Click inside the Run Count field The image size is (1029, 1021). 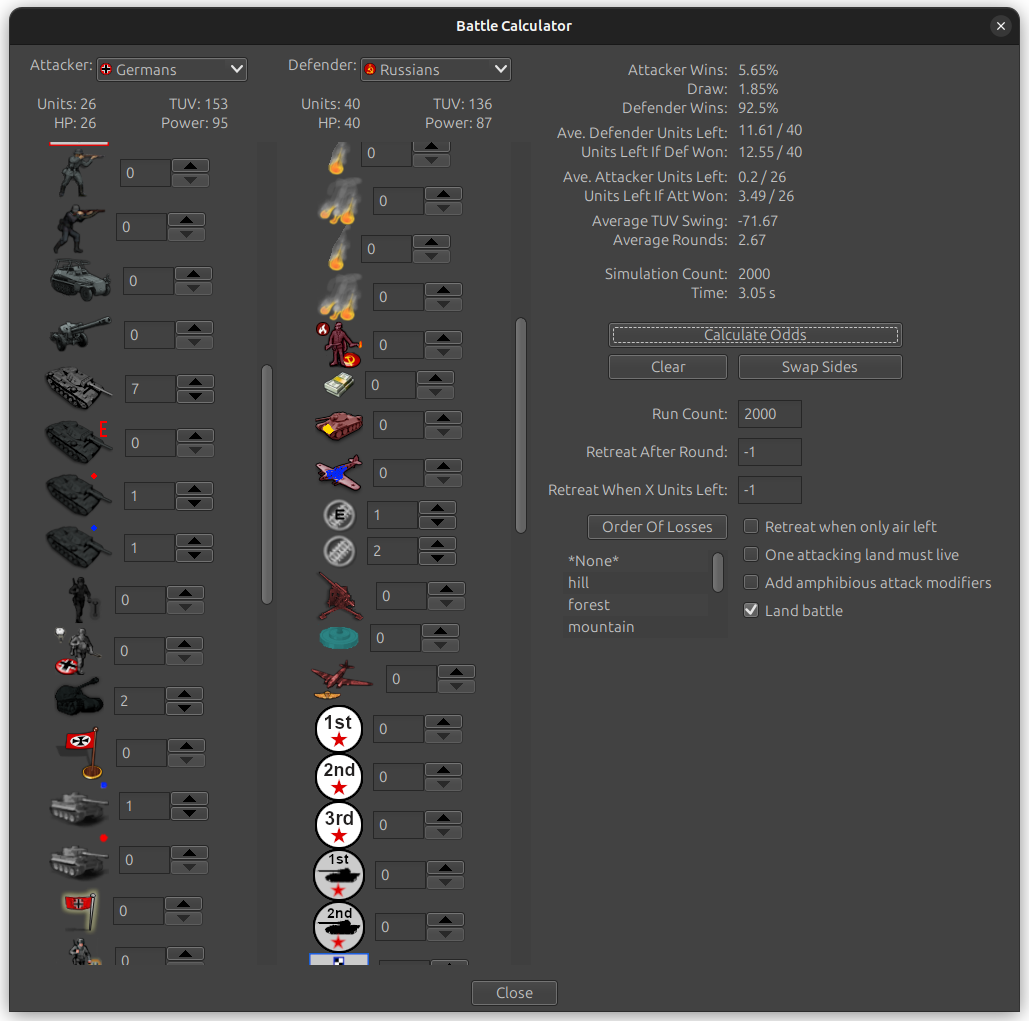(769, 413)
